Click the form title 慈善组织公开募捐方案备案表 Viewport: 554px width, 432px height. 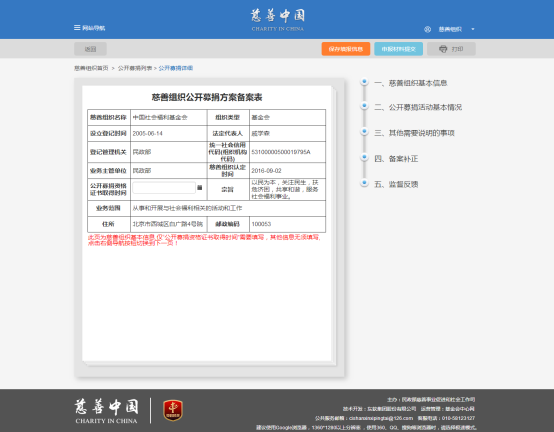pos(207,97)
